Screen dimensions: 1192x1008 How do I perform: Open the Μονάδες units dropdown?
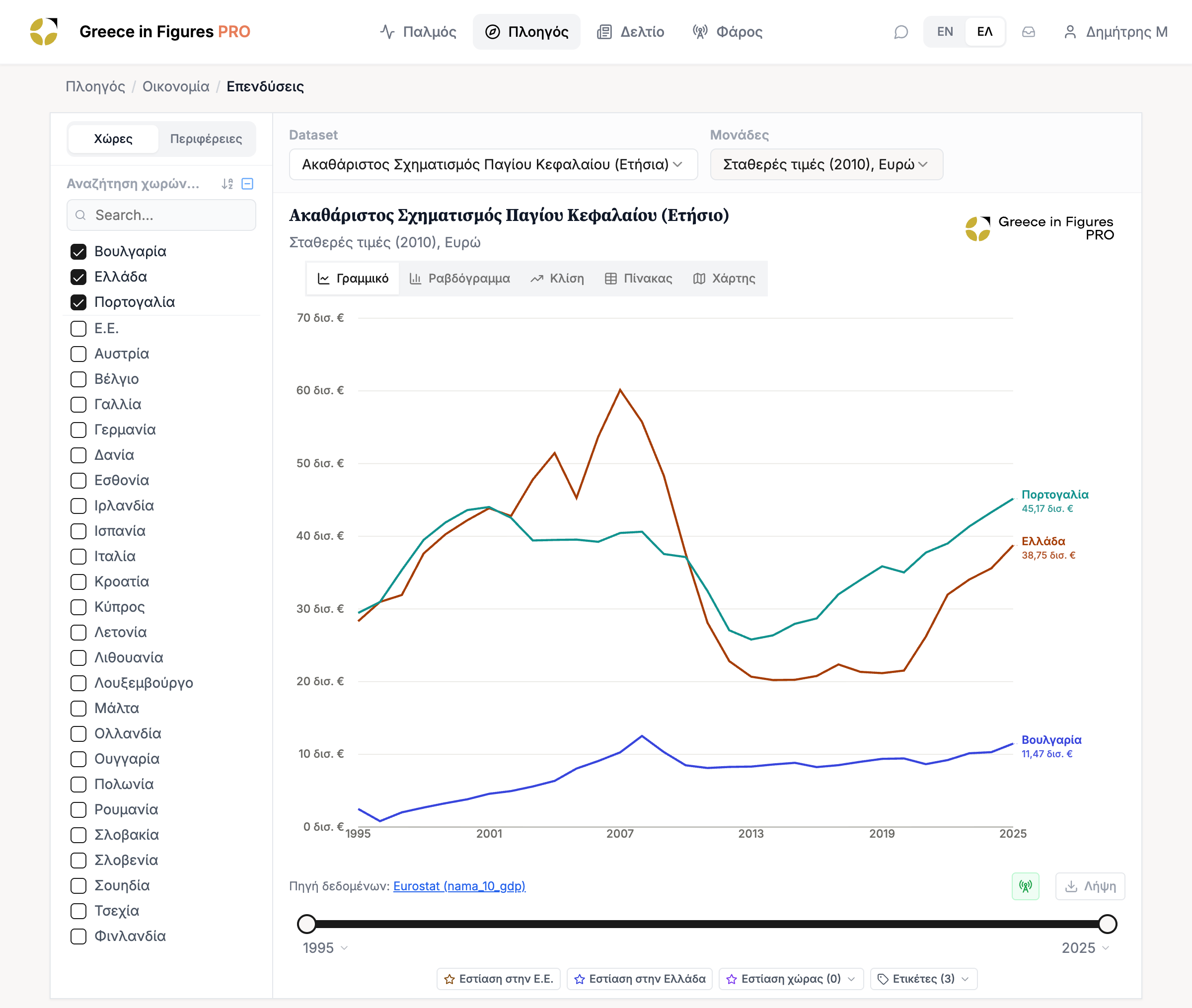tap(826, 164)
